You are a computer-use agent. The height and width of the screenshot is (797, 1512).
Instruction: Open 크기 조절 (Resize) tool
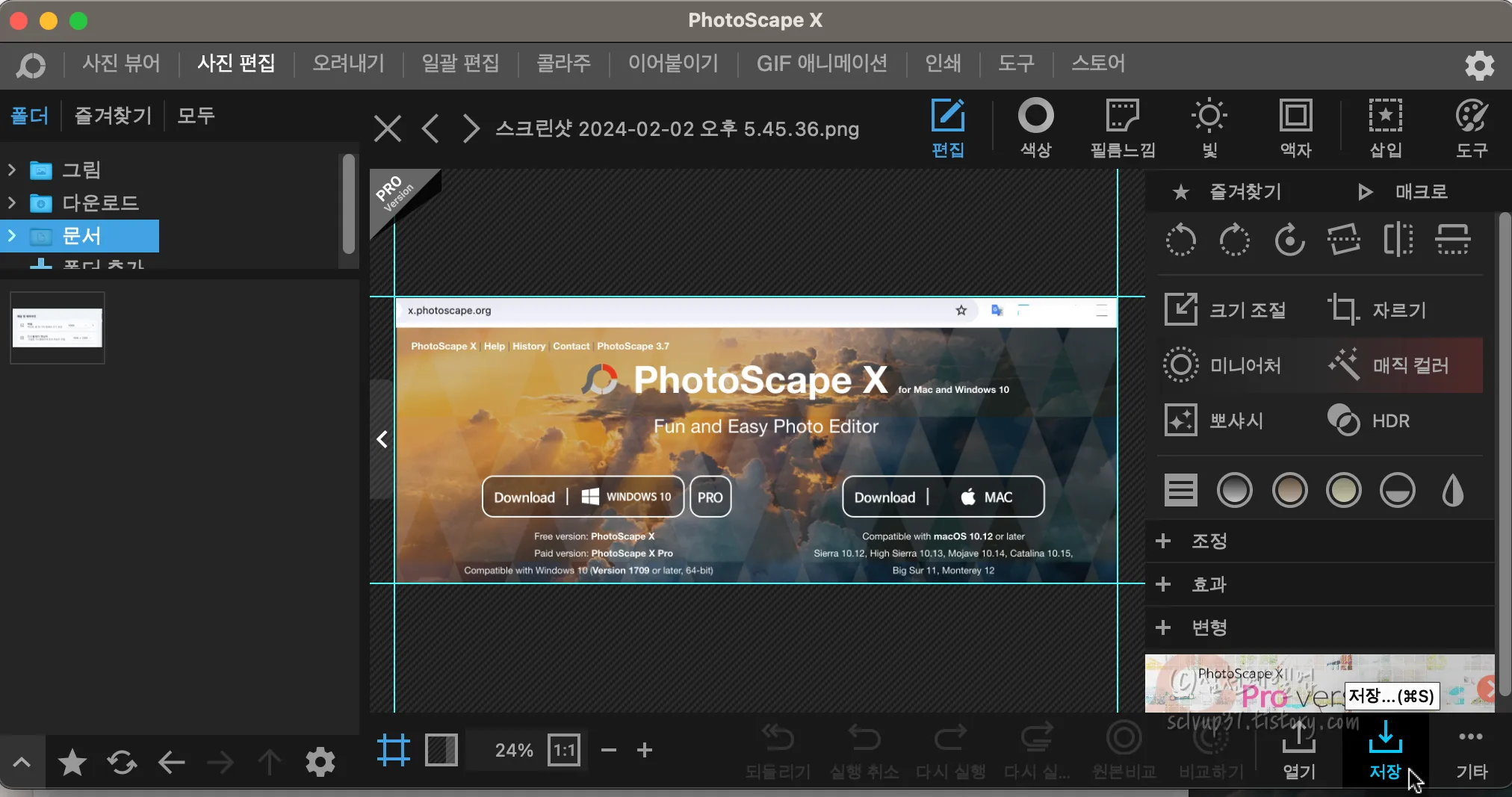1226,309
